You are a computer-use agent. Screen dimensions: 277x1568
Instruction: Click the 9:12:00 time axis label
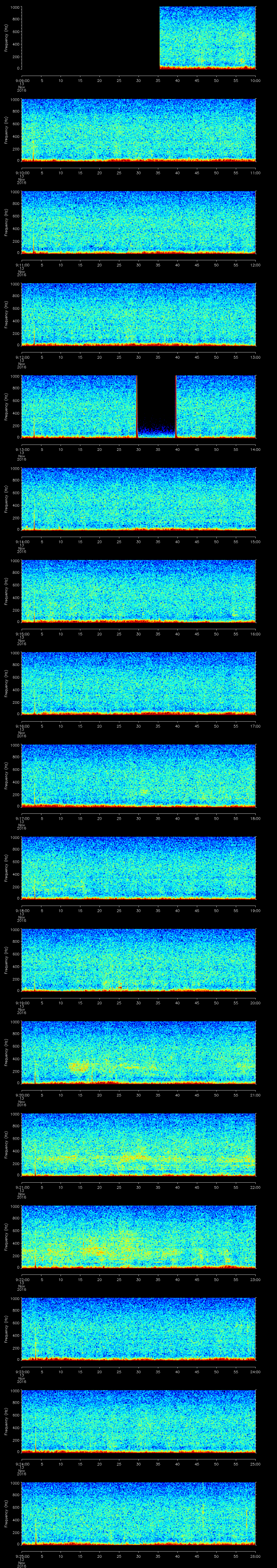pos(22,357)
